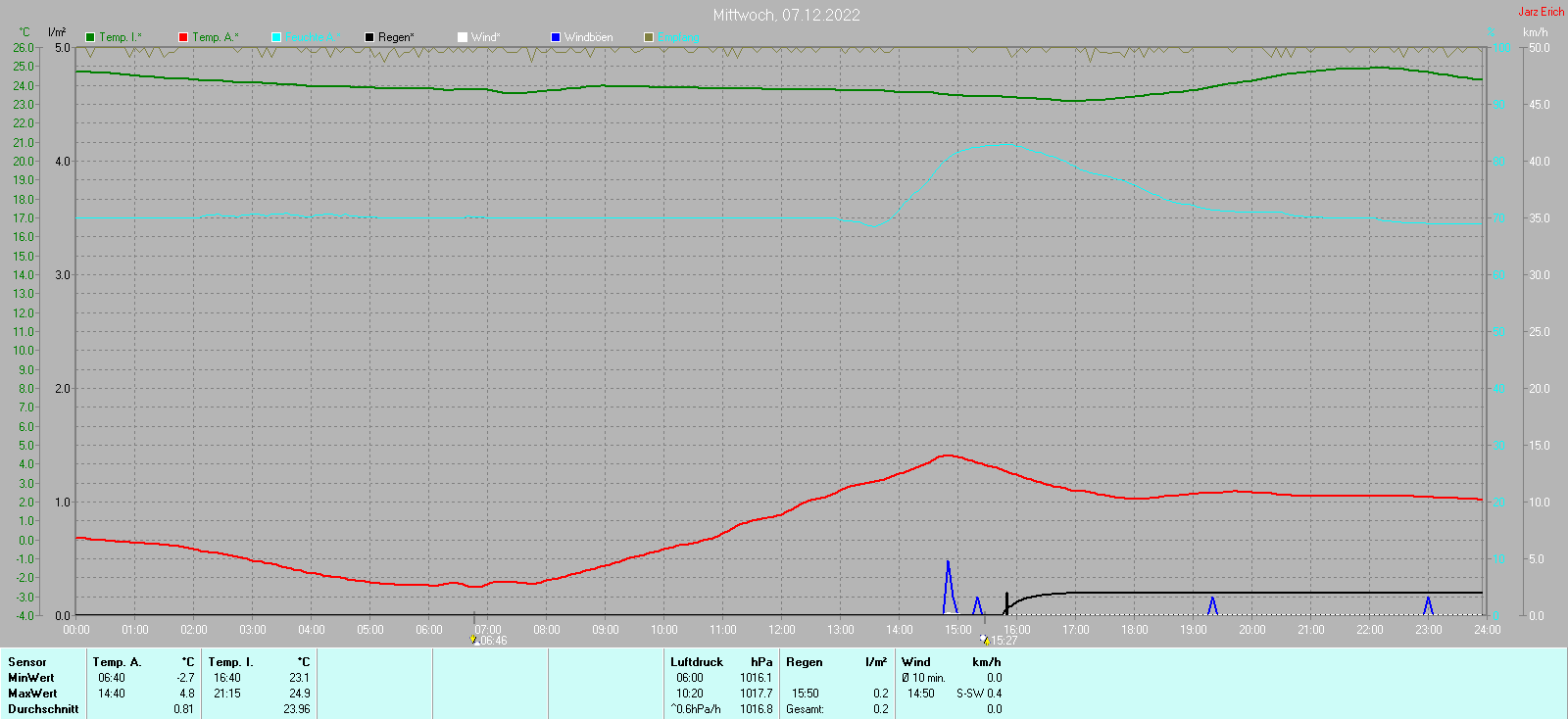
Task: Click the outdoor average value '0.81'
Action: 184,709
